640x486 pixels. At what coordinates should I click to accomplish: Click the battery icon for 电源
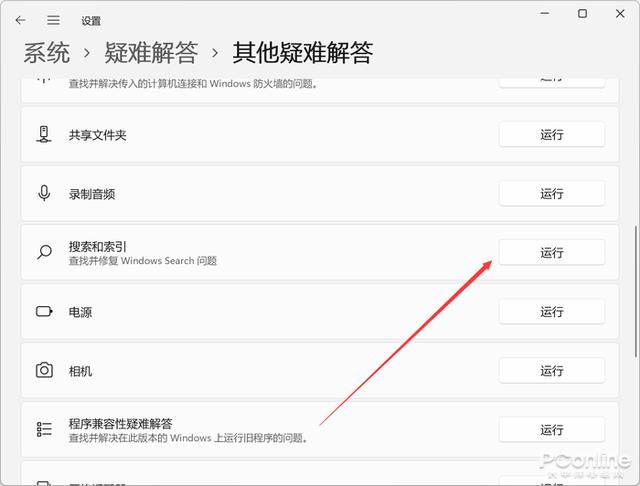pos(44,312)
